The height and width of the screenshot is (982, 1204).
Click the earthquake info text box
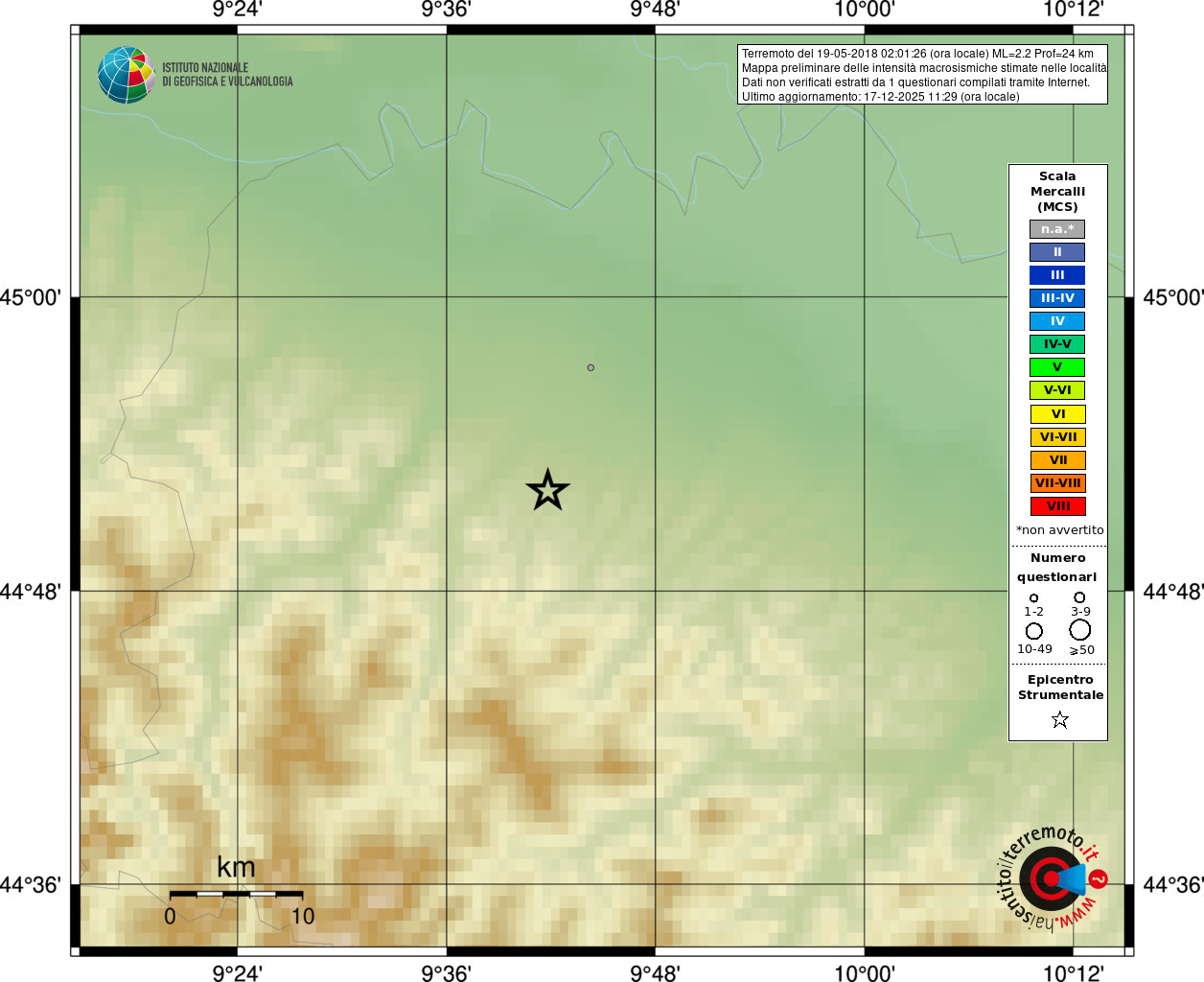(922, 74)
